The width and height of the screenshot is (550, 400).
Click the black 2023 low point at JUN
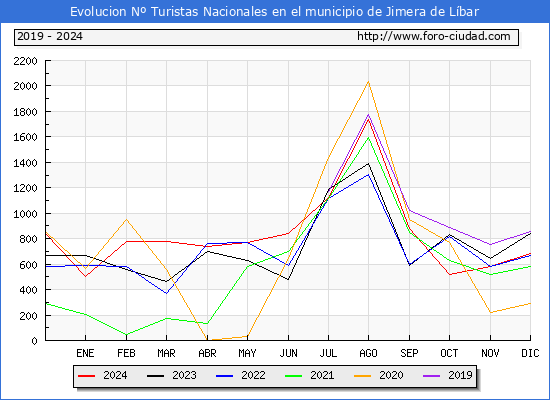click(x=288, y=279)
